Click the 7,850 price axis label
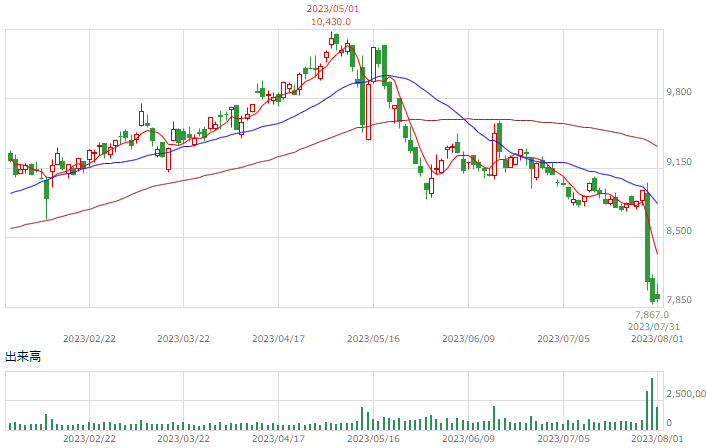Screen dimensions: 706x448 679,300
